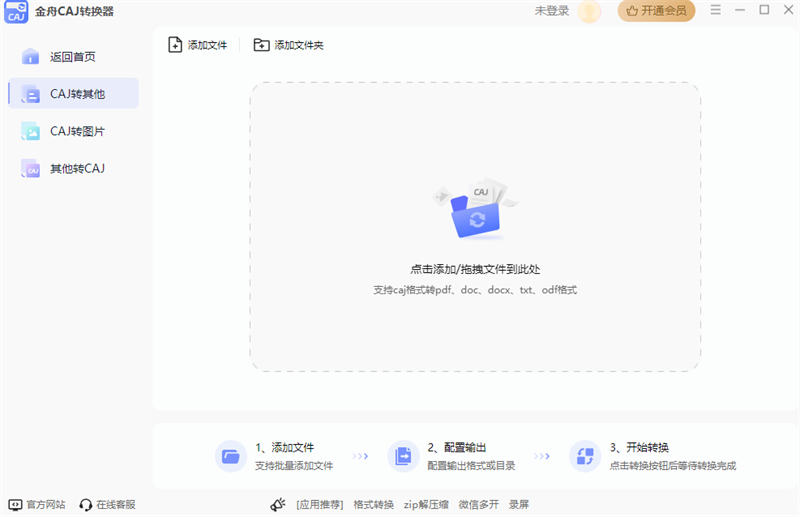Click the 1、添加文件 step label
The width and height of the screenshot is (800, 517).
tap(285, 448)
